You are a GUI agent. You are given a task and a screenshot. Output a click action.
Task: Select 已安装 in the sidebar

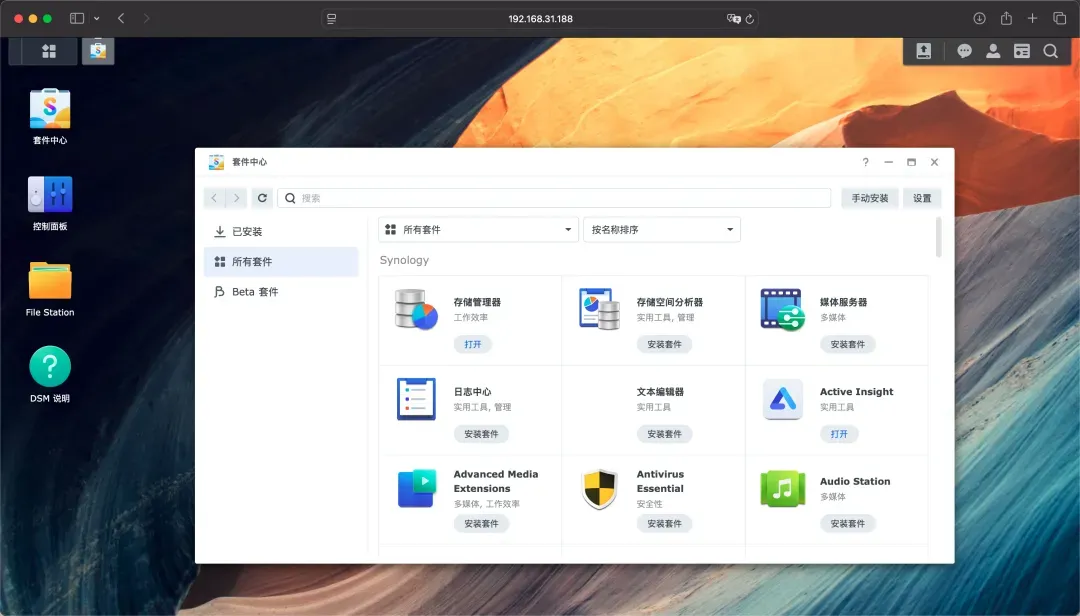tap(281, 232)
